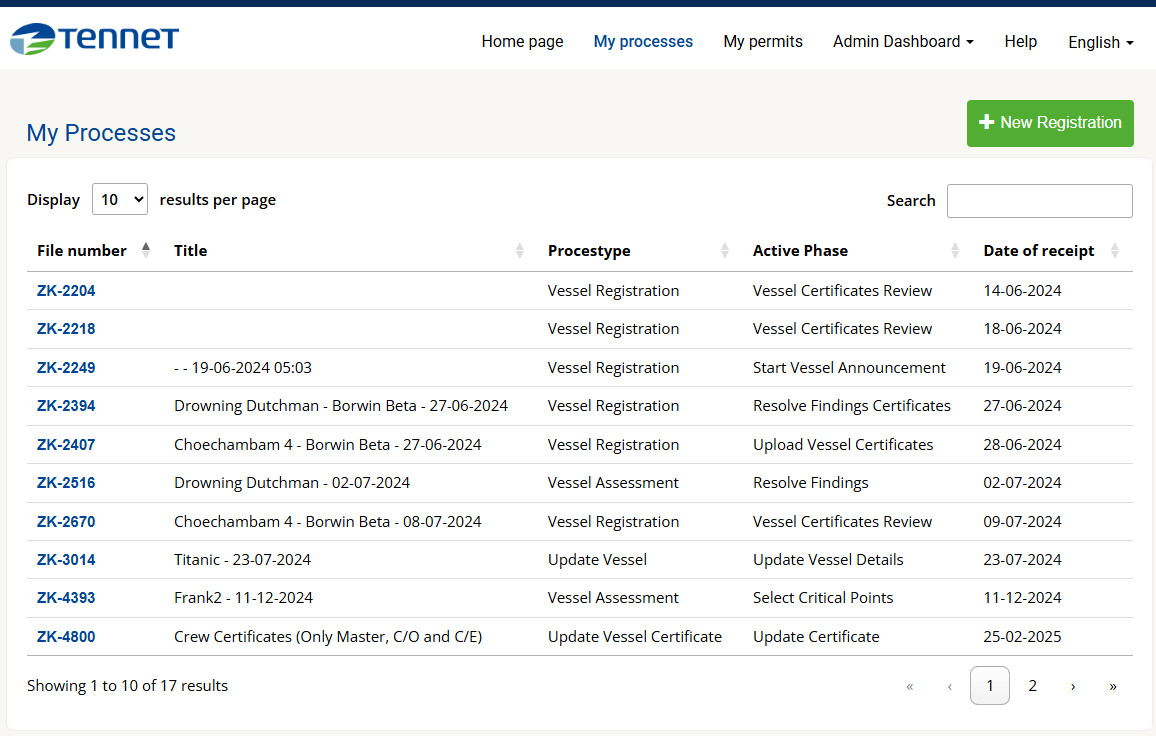
Task: Click New Registration button
Action: coord(1050,123)
